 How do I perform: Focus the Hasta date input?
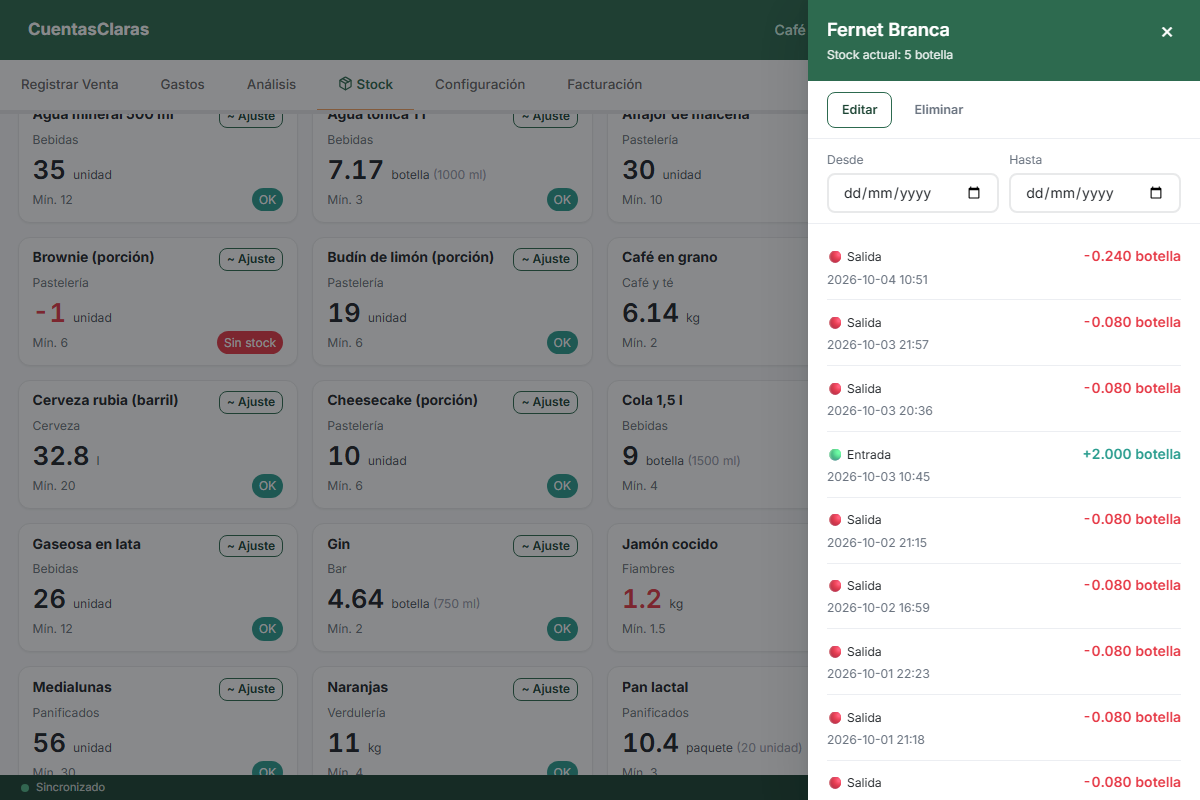pos(1095,193)
